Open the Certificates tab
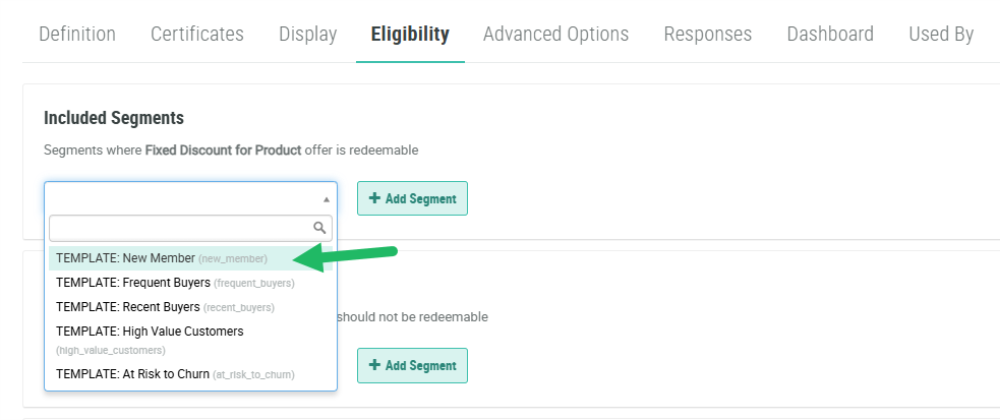Screen dimensions: 1000x420 pyautogui.click(x=197, y=34)
